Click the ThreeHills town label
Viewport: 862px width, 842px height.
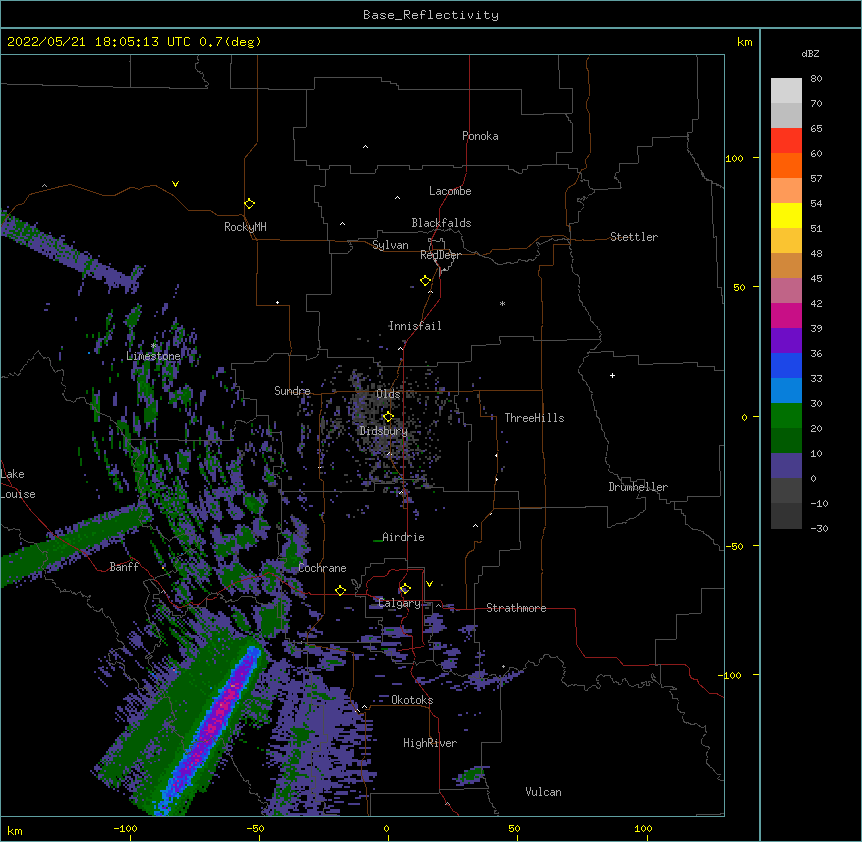pos(534,418)
